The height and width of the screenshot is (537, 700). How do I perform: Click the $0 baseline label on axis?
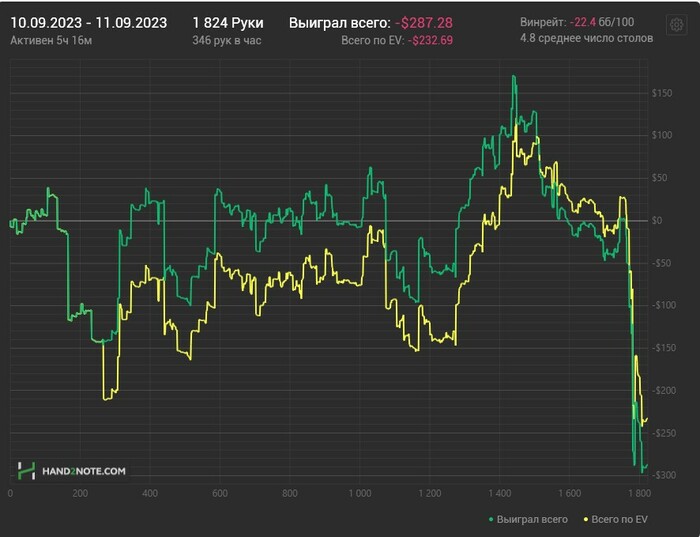[x=656, y=221]
